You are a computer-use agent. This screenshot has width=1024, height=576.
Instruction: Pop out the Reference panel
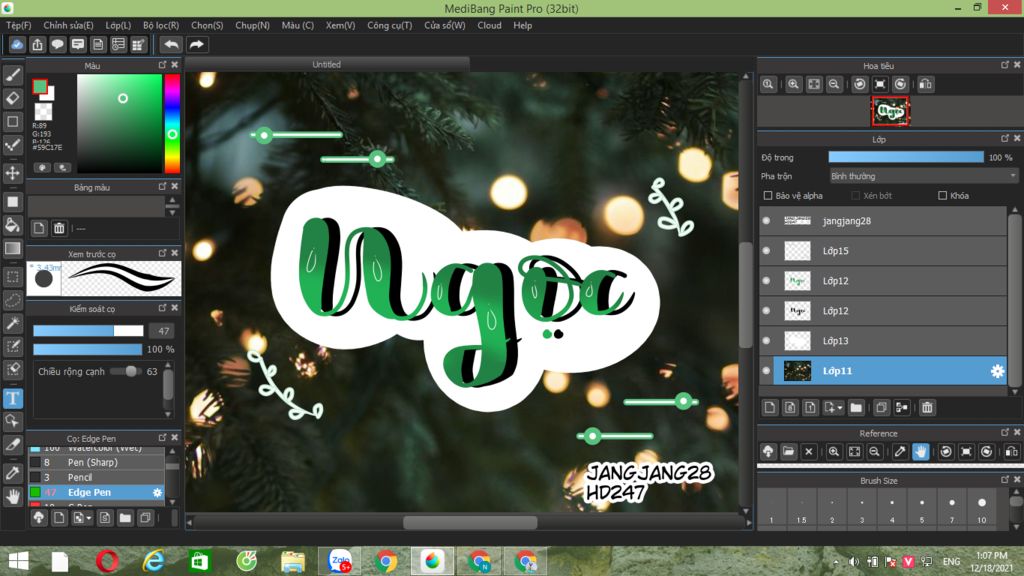(x=1005, y=432)
